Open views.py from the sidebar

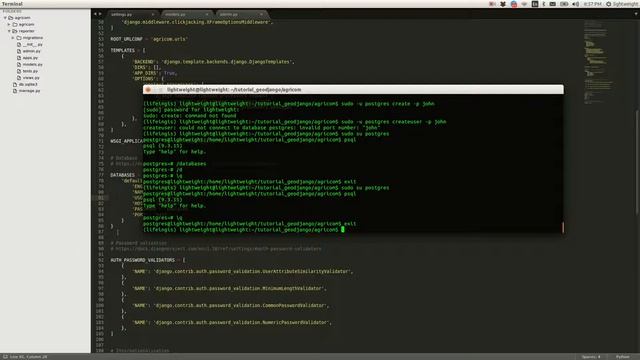[31, 78]
